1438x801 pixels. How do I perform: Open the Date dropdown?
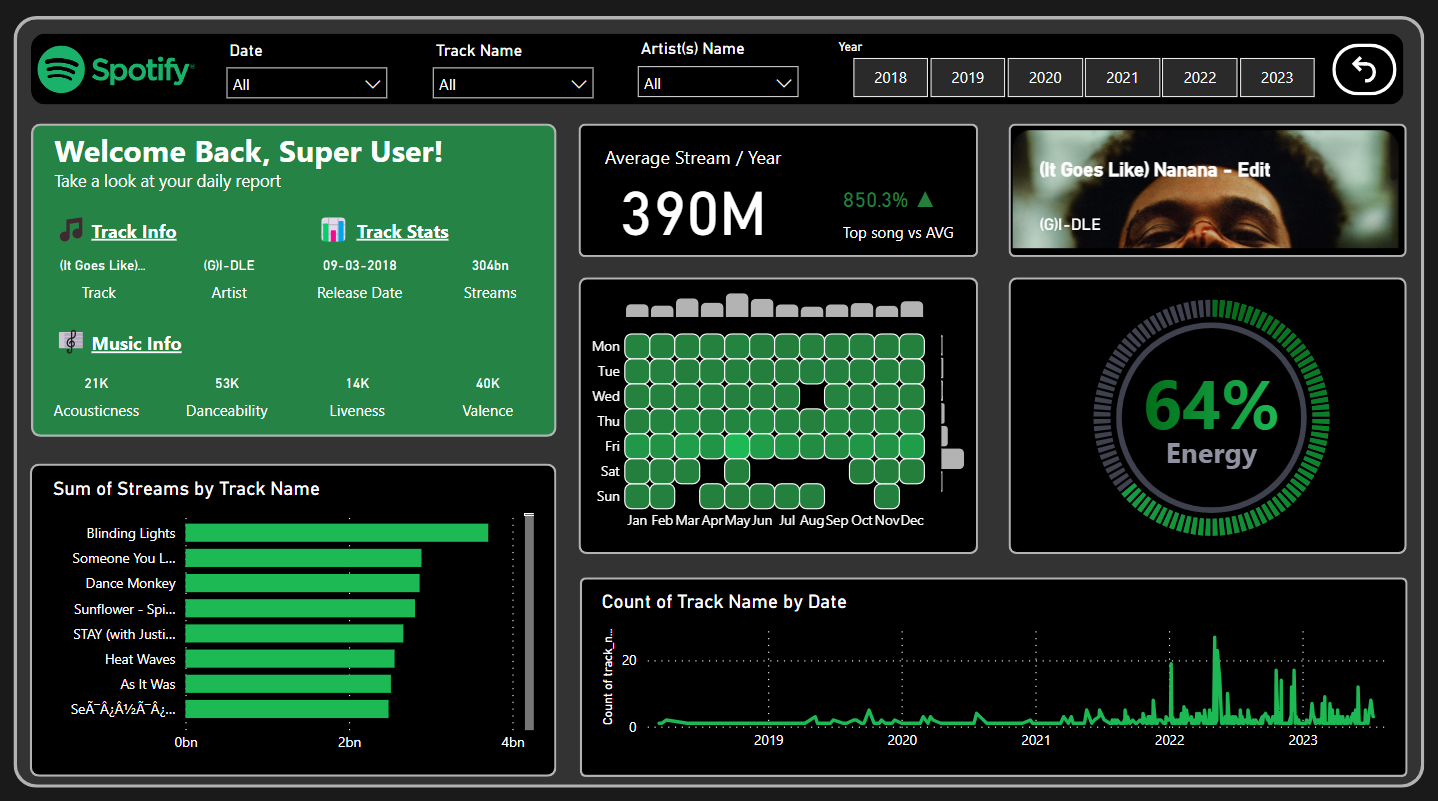(306, 84)
